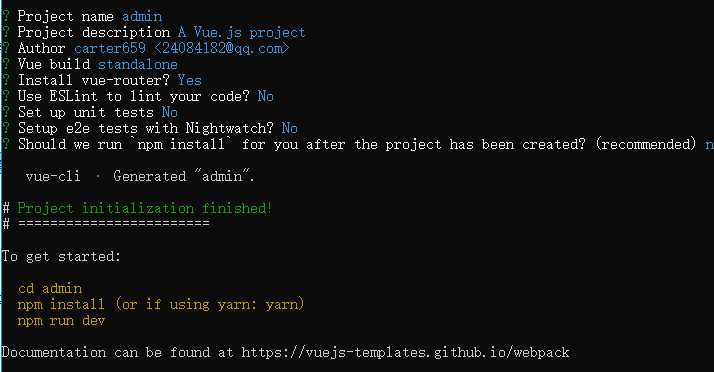This screenshot has height=372, width=714.
Task: Click the 'vue-cli' generated admin line
Action: tap(140, 176)
